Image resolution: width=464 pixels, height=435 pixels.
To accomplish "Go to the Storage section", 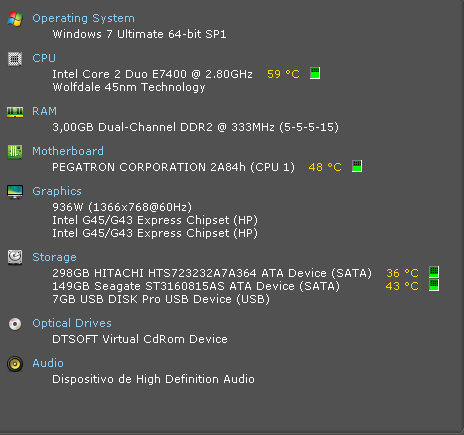I will [x=54, y=257].
